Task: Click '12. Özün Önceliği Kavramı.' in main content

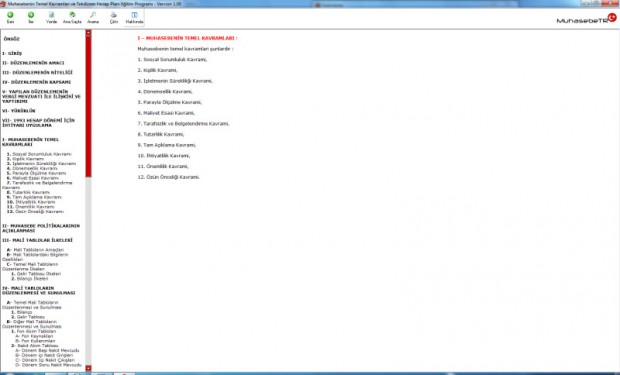Action: pyautogui.click(x=168, y=177)
